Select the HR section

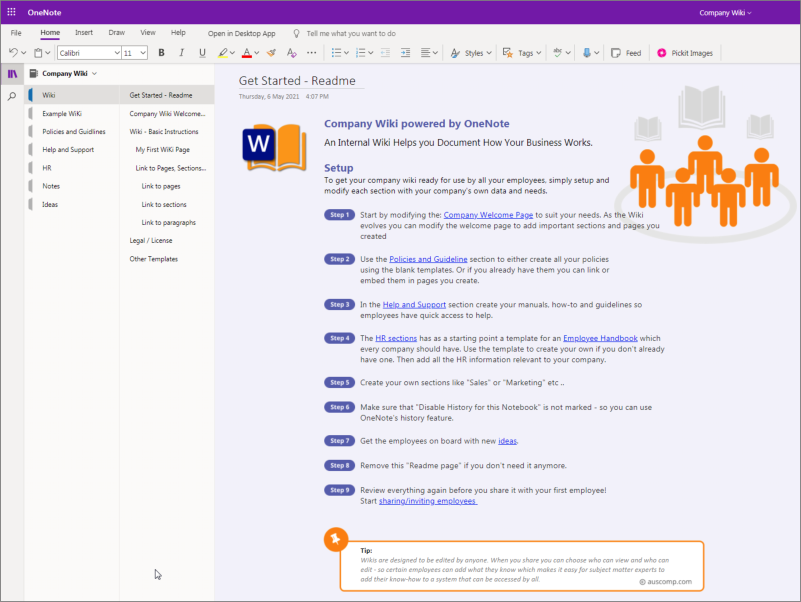[47, 168]
